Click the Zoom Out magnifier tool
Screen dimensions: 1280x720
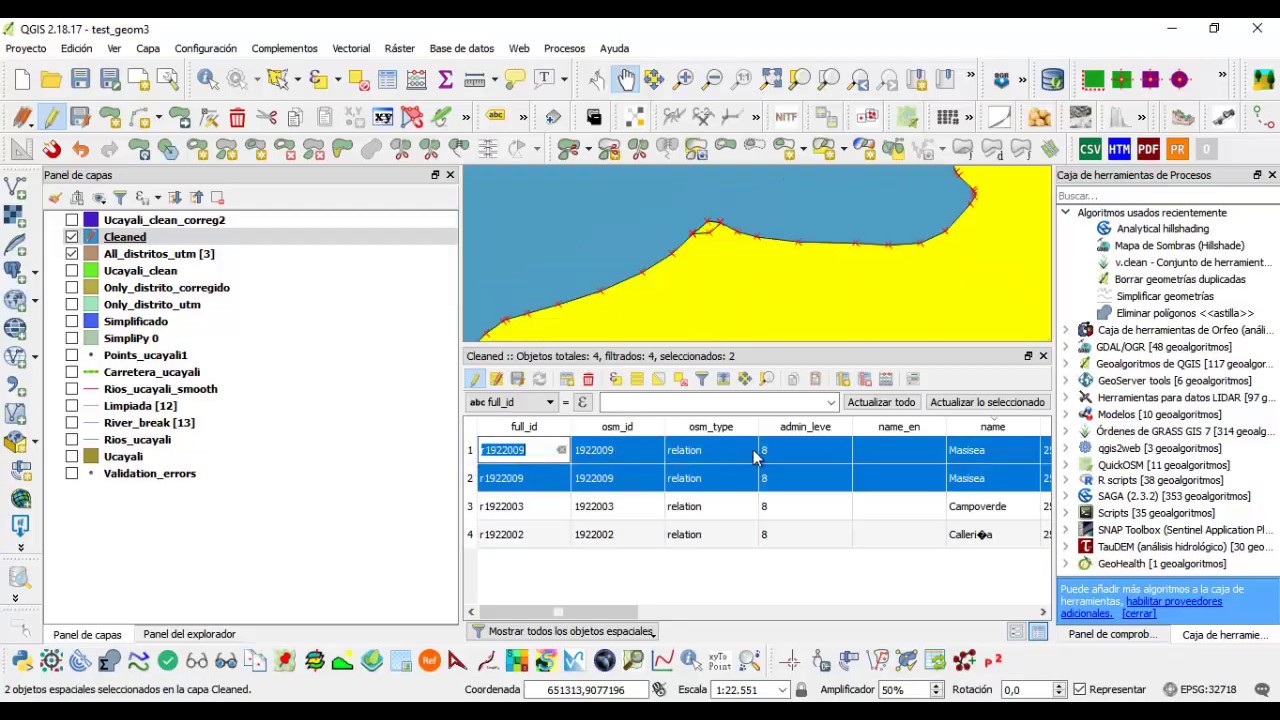[x=713, y=79]
